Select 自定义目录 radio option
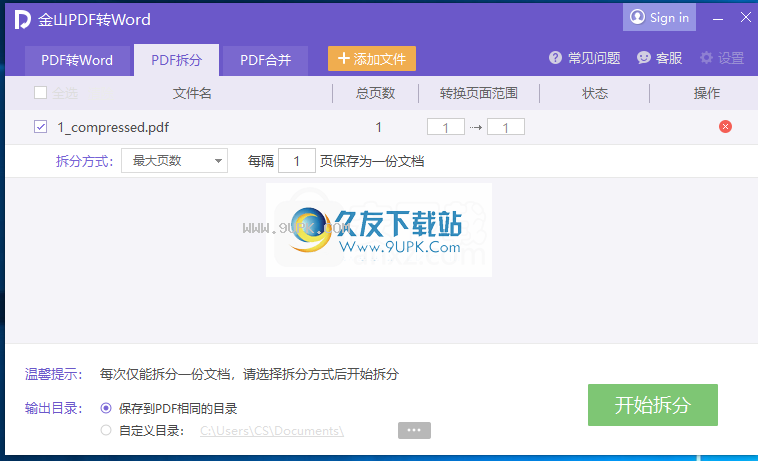 coord(106,430)
